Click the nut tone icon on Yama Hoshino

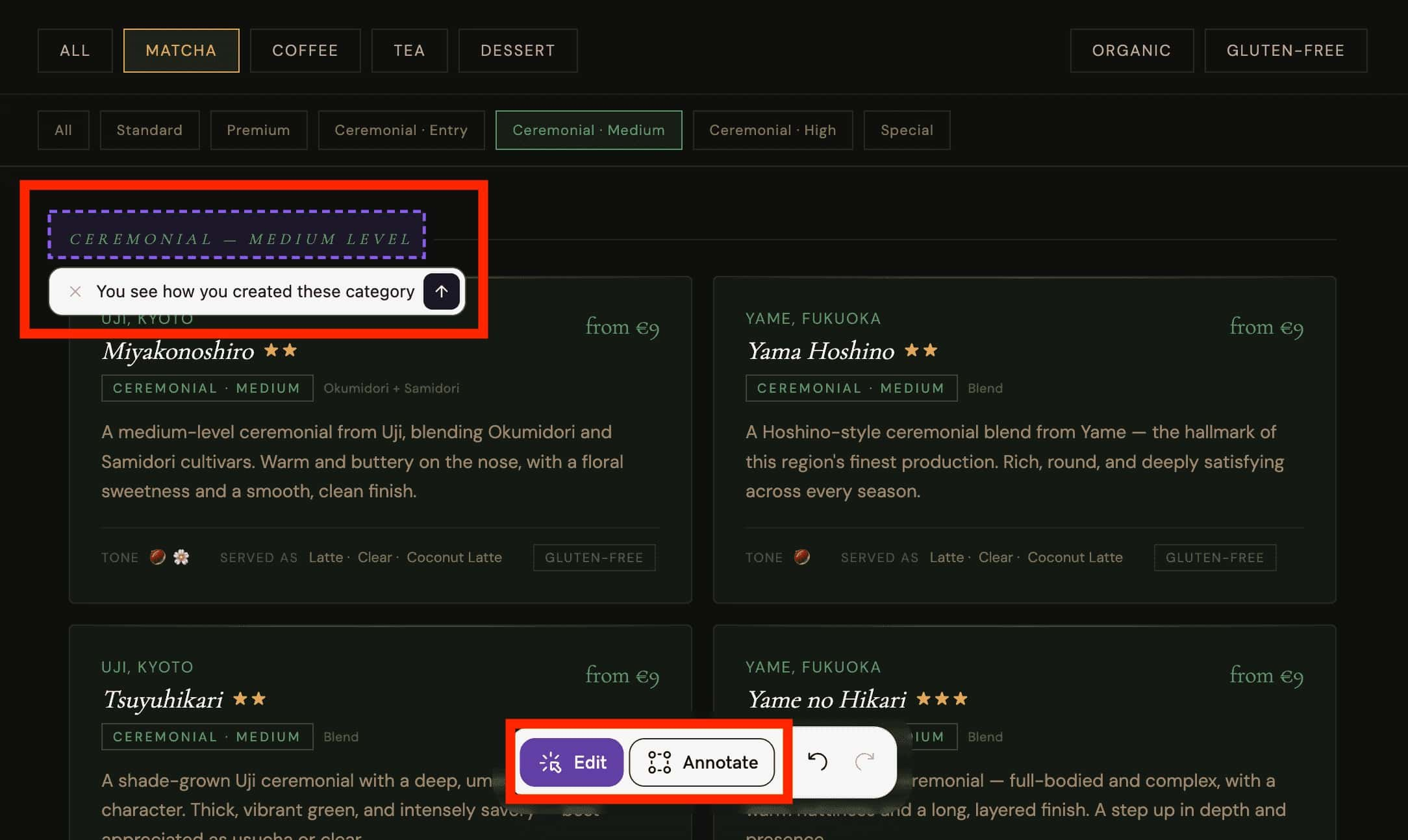802,557
